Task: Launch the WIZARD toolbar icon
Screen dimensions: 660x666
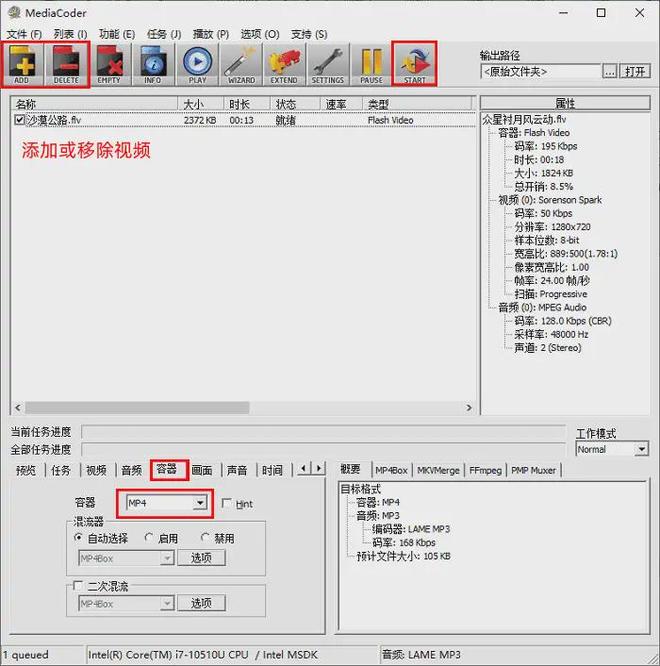Action: pos(241,65)
